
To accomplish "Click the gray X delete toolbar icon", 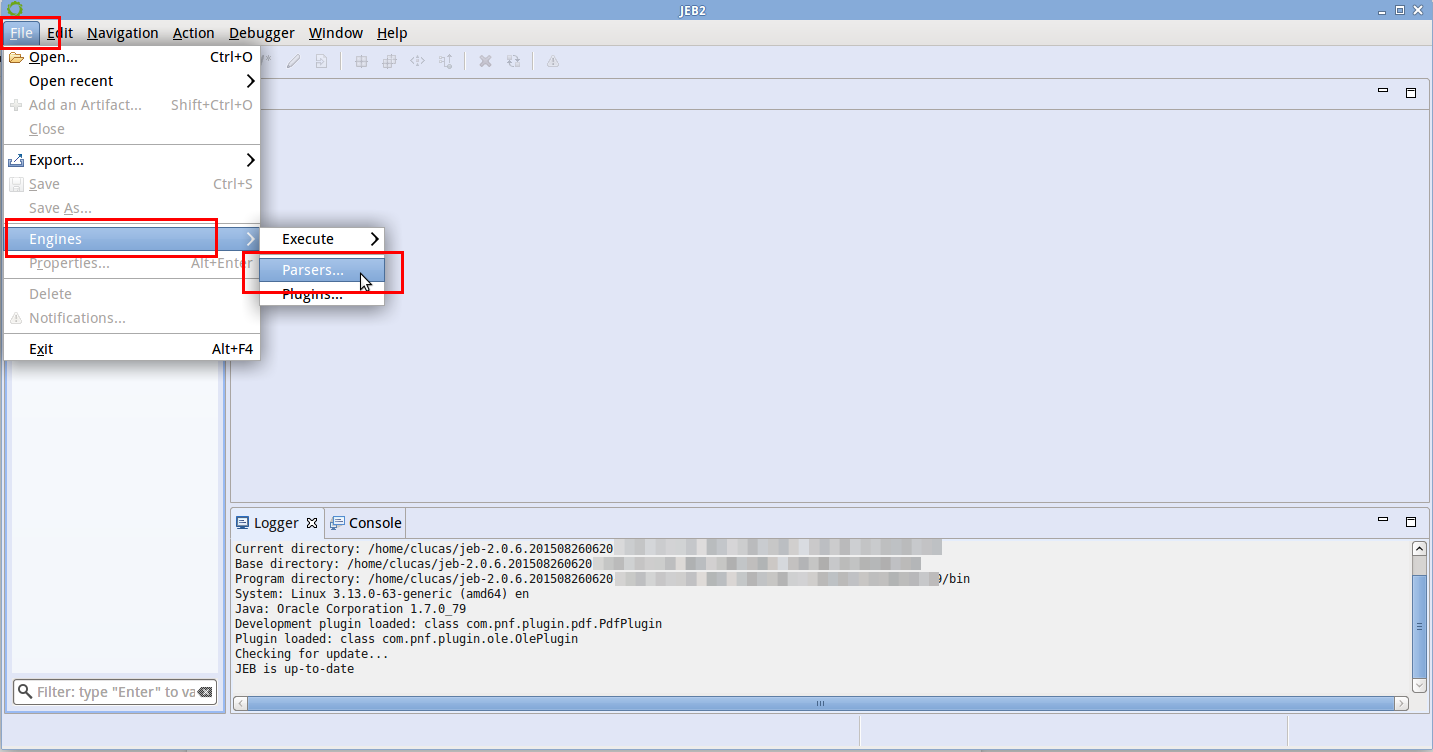I will pos(485,61).
